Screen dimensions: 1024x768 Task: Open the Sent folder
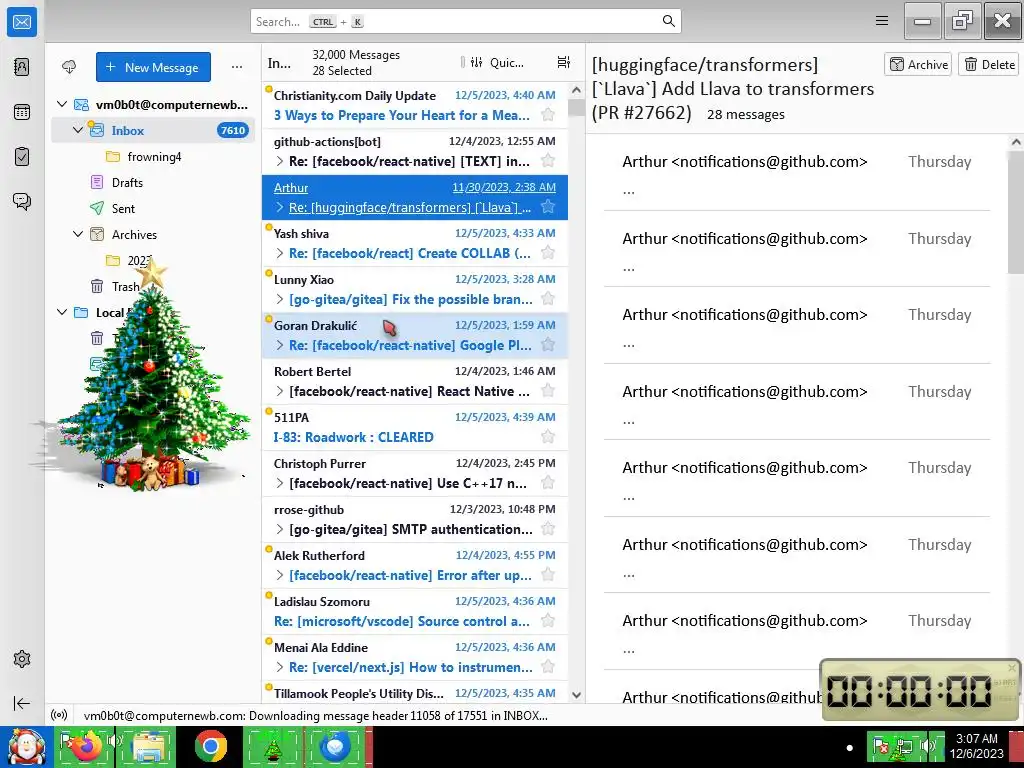(x=123, y=208)
